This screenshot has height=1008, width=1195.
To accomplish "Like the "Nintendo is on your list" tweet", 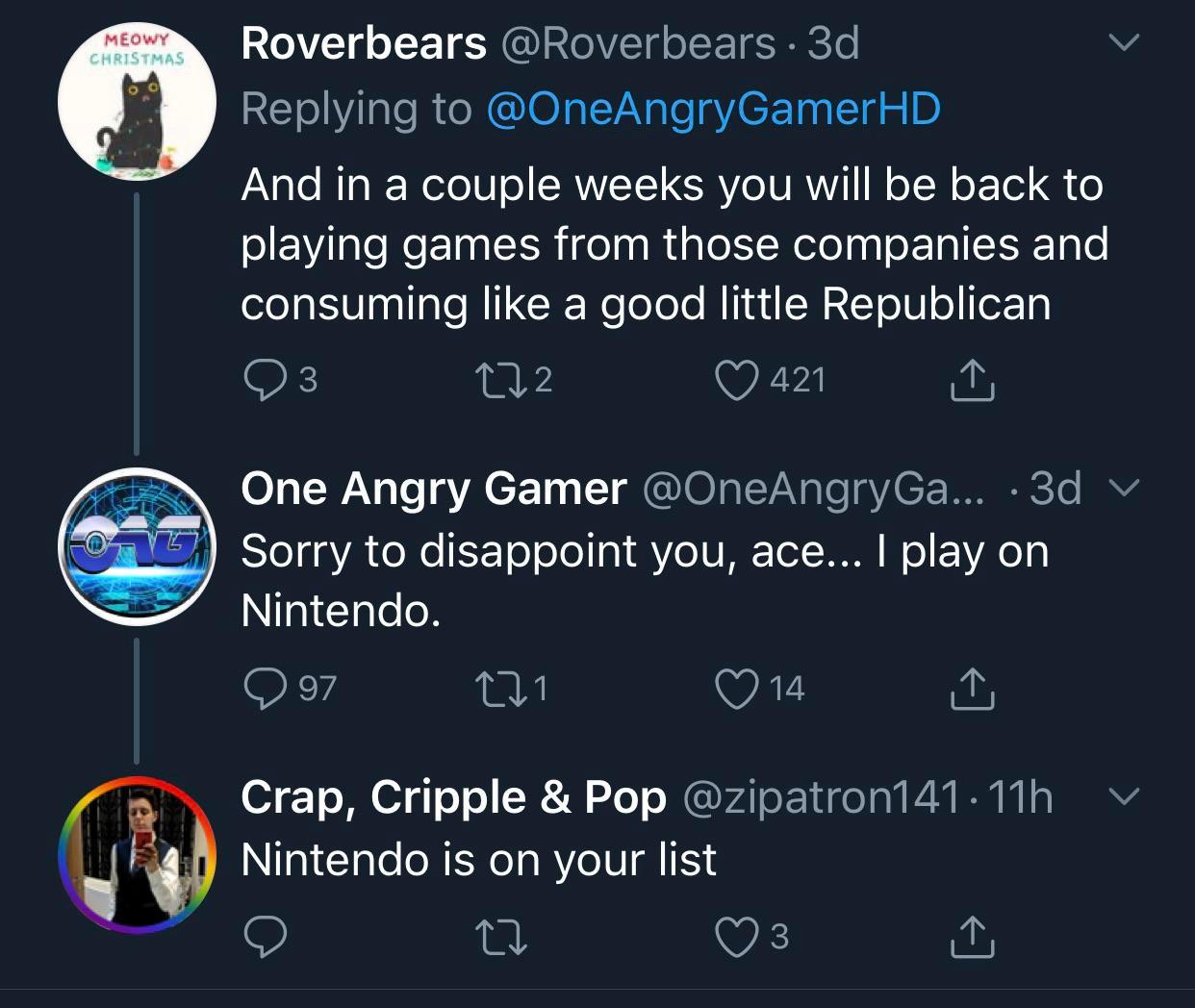I will [x=737, y=936].
